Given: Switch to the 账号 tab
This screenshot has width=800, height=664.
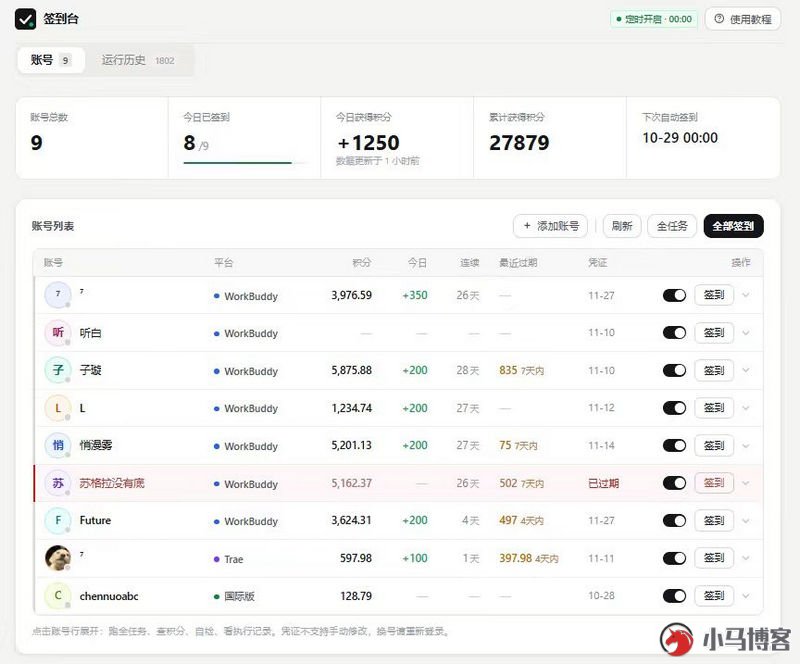Looking at the screenshot, I should point(51,60).
